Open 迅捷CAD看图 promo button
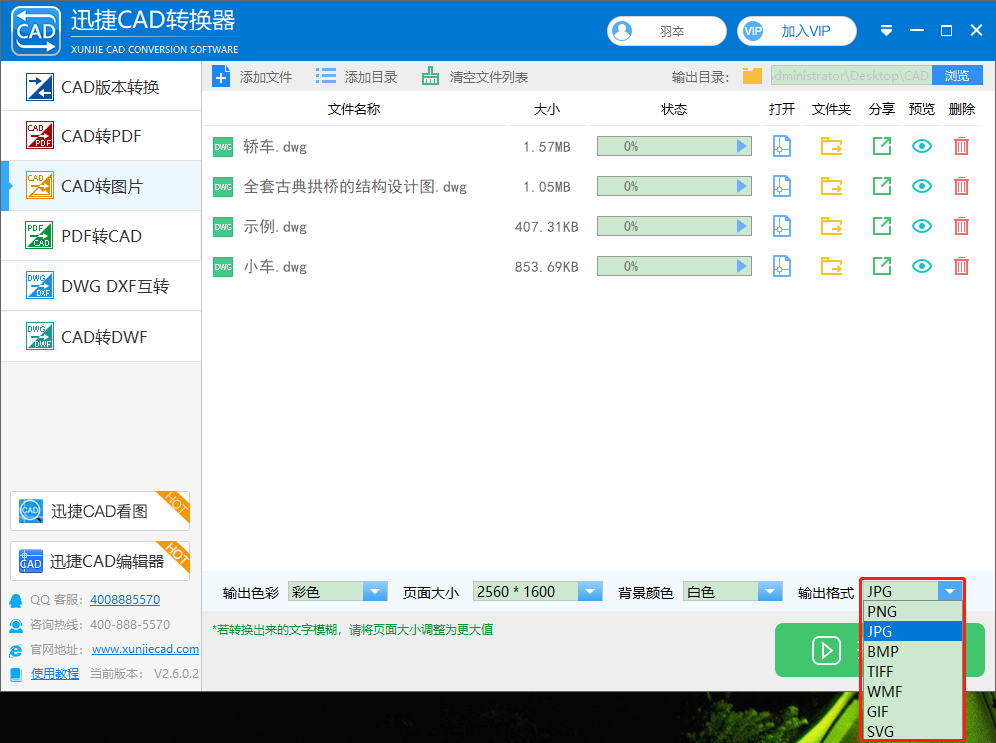Image resolution: width=996 pixels, height=743 pixels. [x=100, y=511]
